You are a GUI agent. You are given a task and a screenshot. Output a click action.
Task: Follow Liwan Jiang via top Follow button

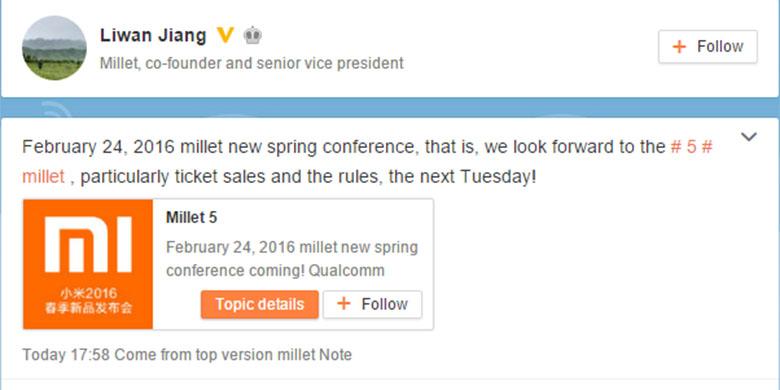(x=708, y=47)
